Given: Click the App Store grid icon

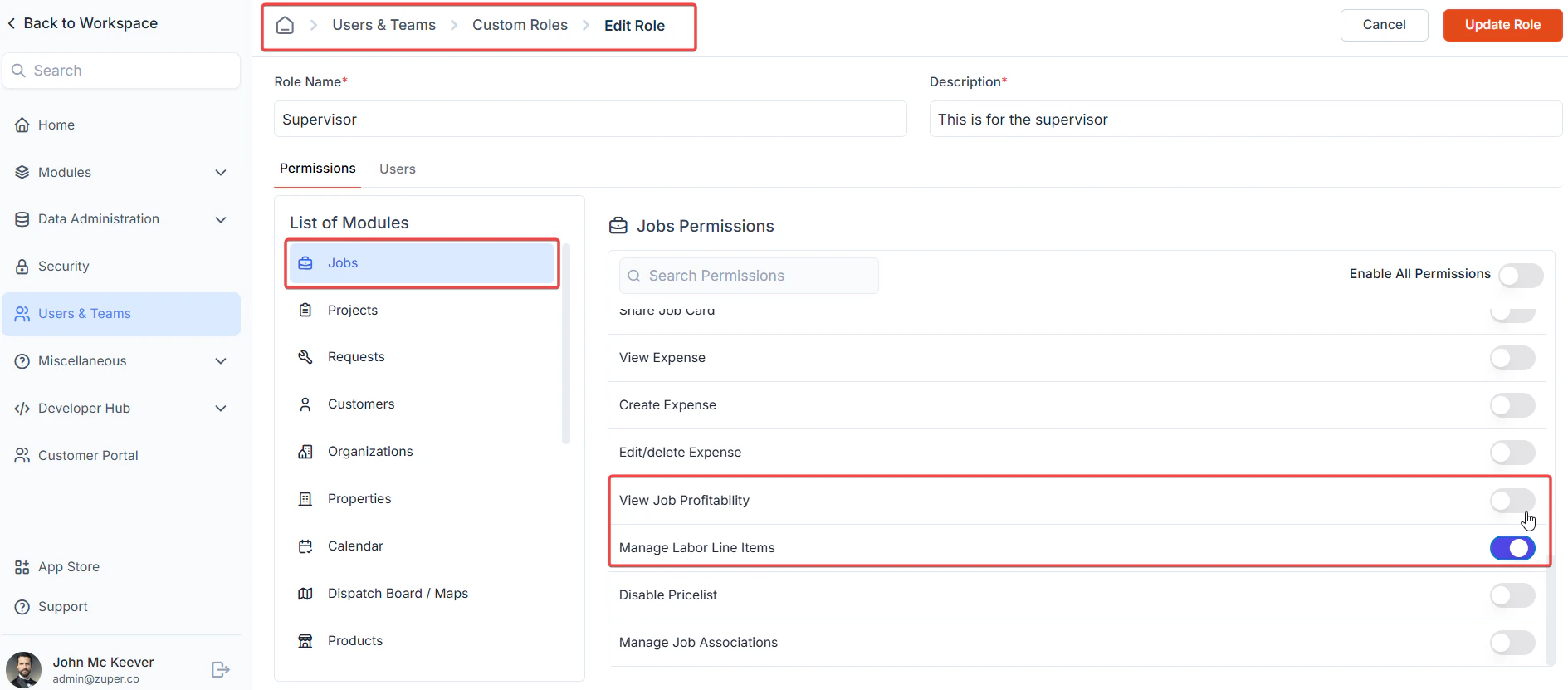Looking at the screenshot, I should coord(22,567).
